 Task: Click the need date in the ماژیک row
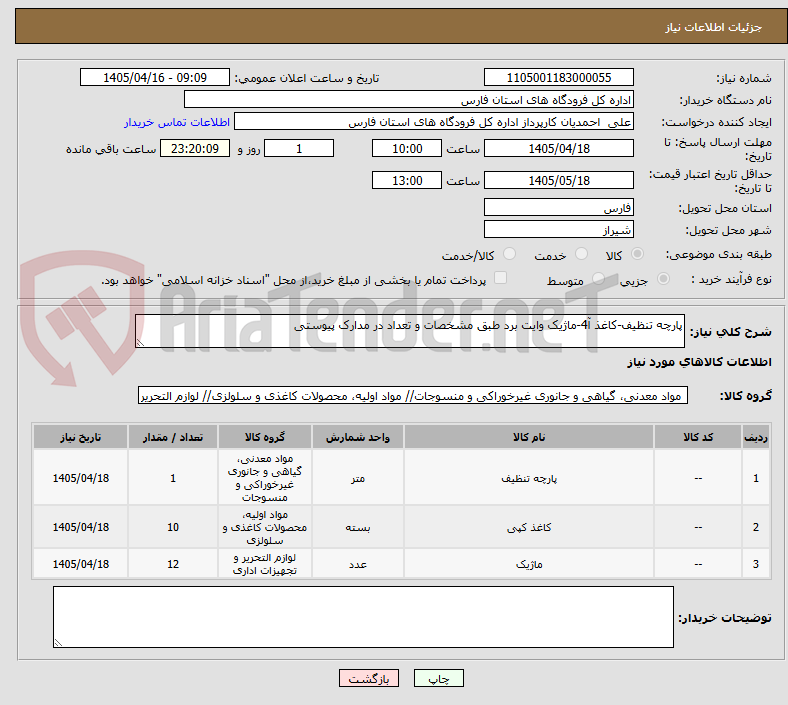(80, 564)
